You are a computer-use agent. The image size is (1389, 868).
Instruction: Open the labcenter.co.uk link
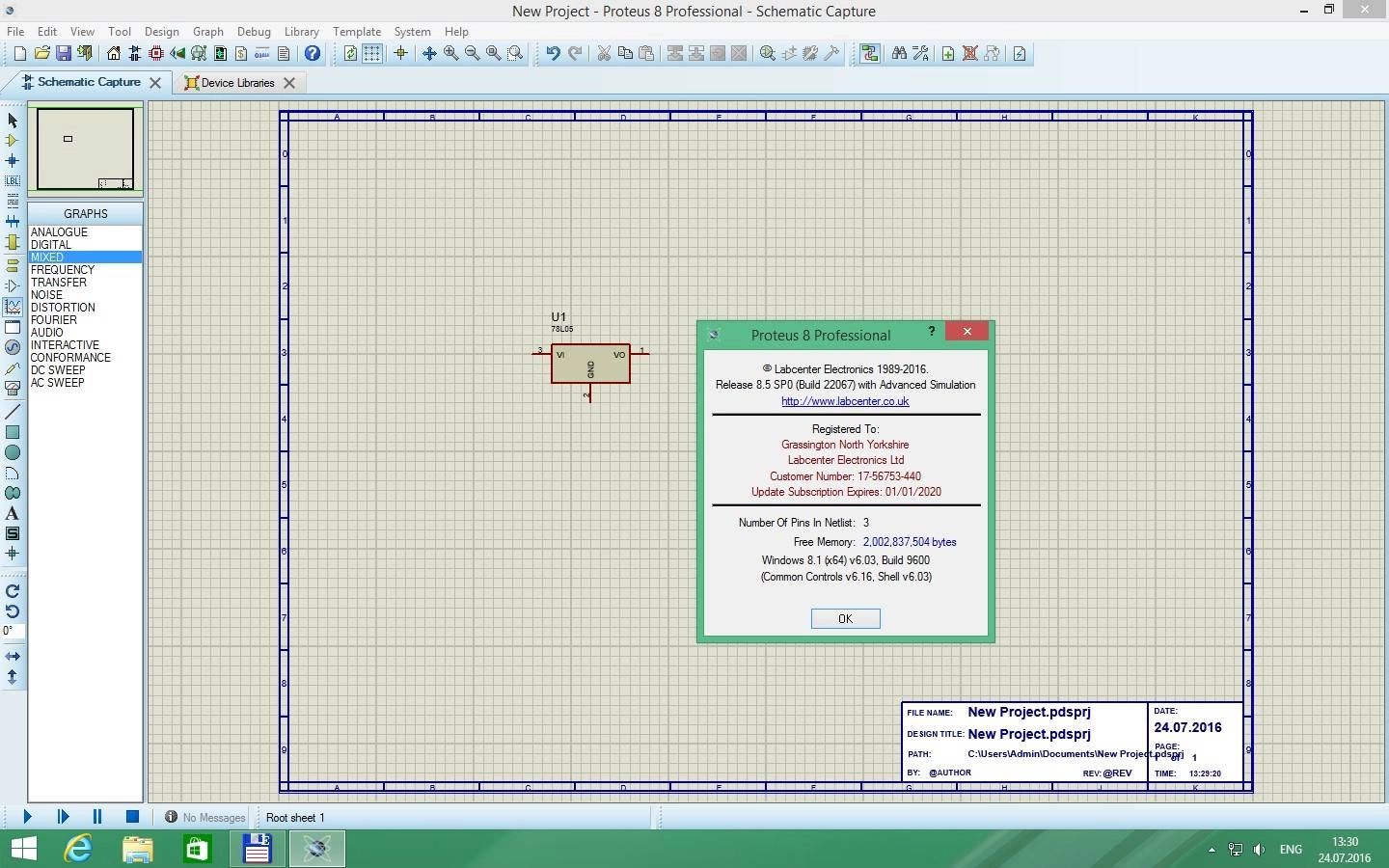[x=845, y=401]
